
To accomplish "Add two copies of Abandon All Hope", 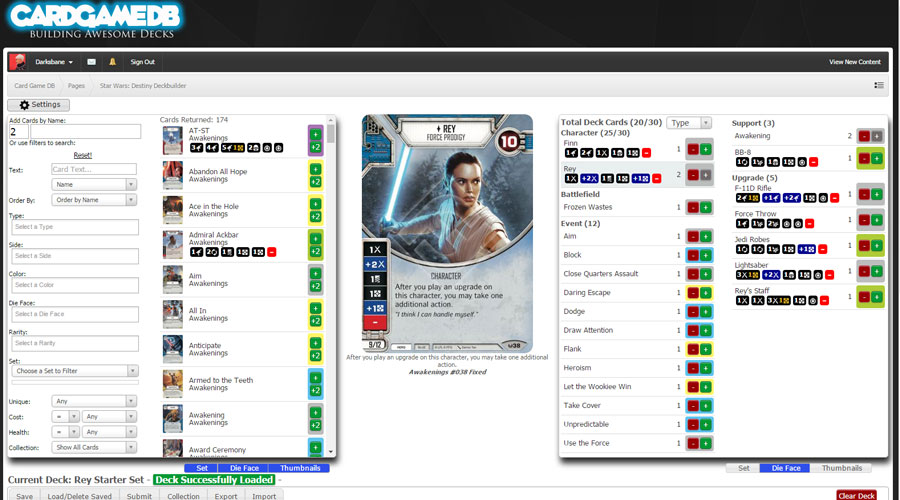I will 315,182.
